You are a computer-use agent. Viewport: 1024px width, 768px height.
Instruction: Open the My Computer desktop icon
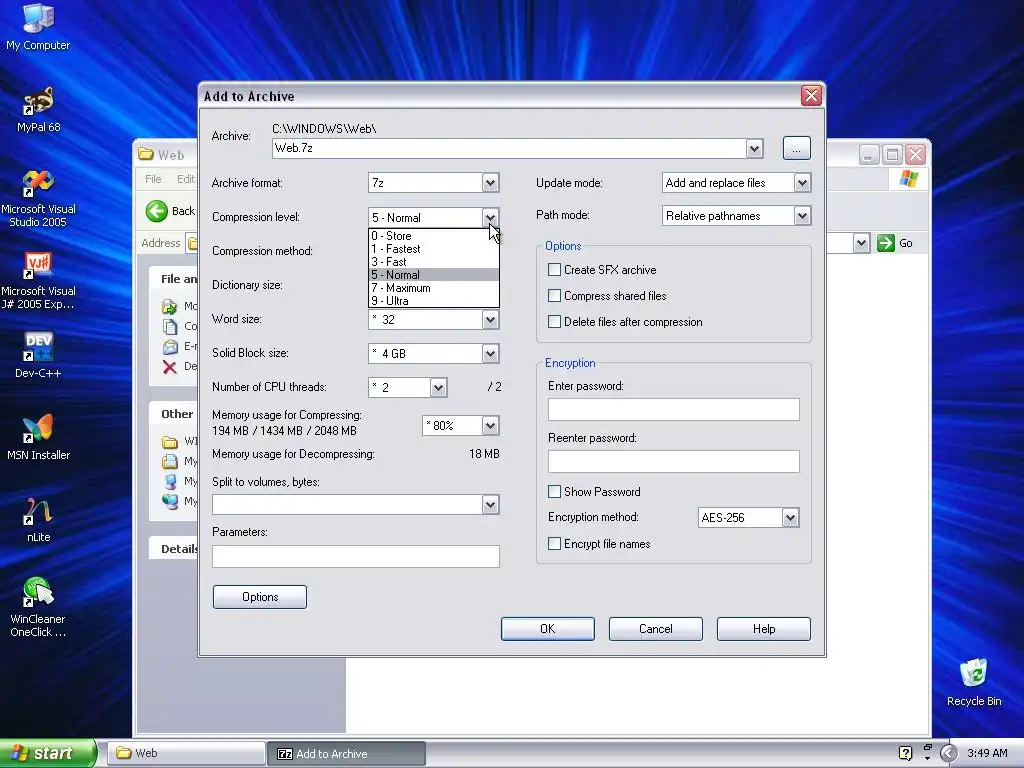(38, 26)
